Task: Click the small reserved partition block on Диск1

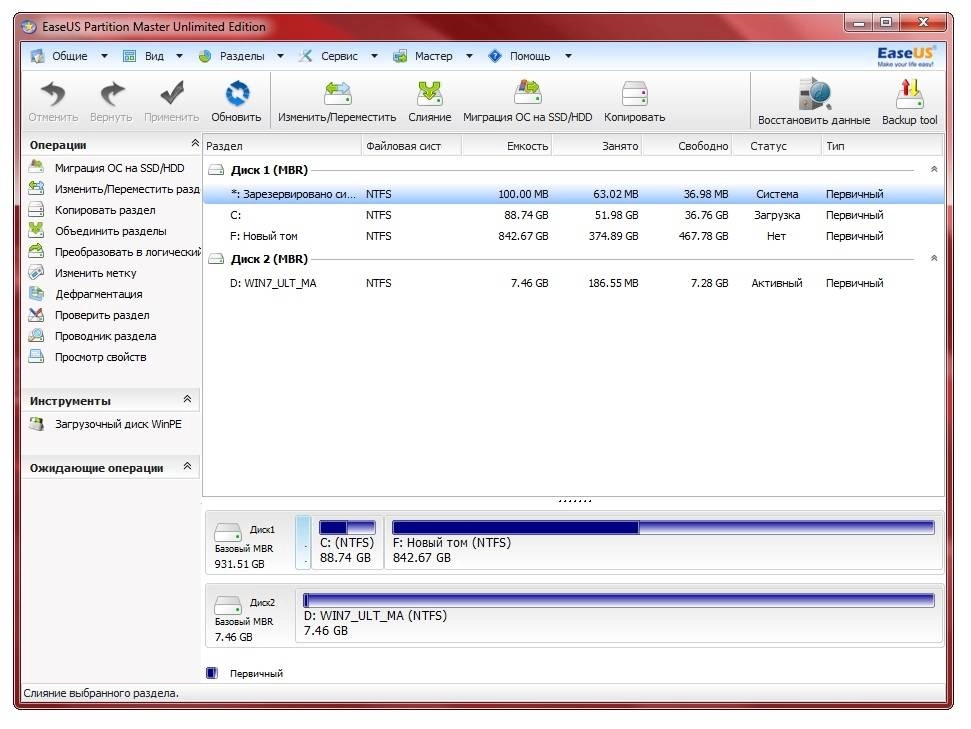Action: [303, 543]
